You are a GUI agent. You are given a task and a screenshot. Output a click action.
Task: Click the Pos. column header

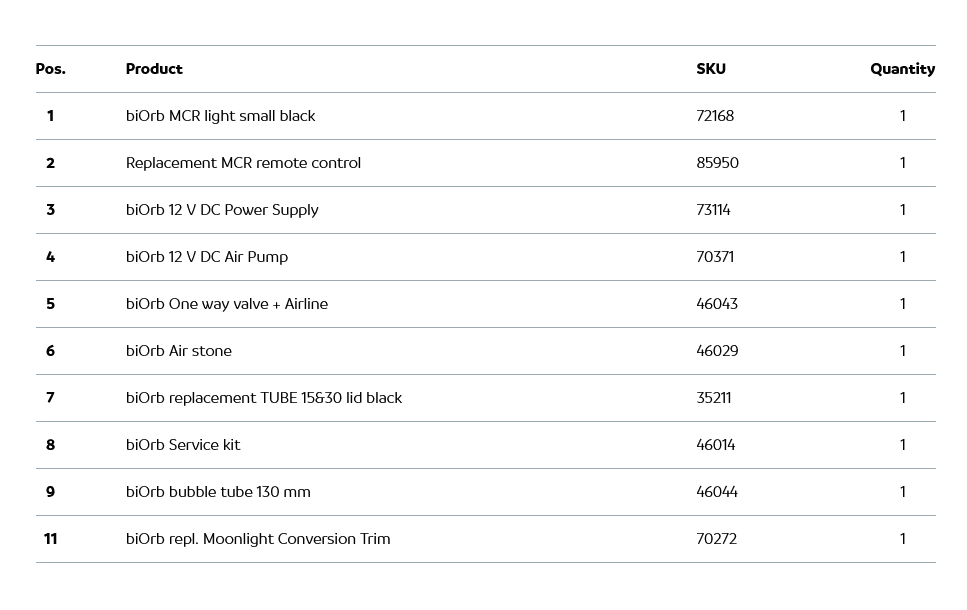(x=50, y=69)
